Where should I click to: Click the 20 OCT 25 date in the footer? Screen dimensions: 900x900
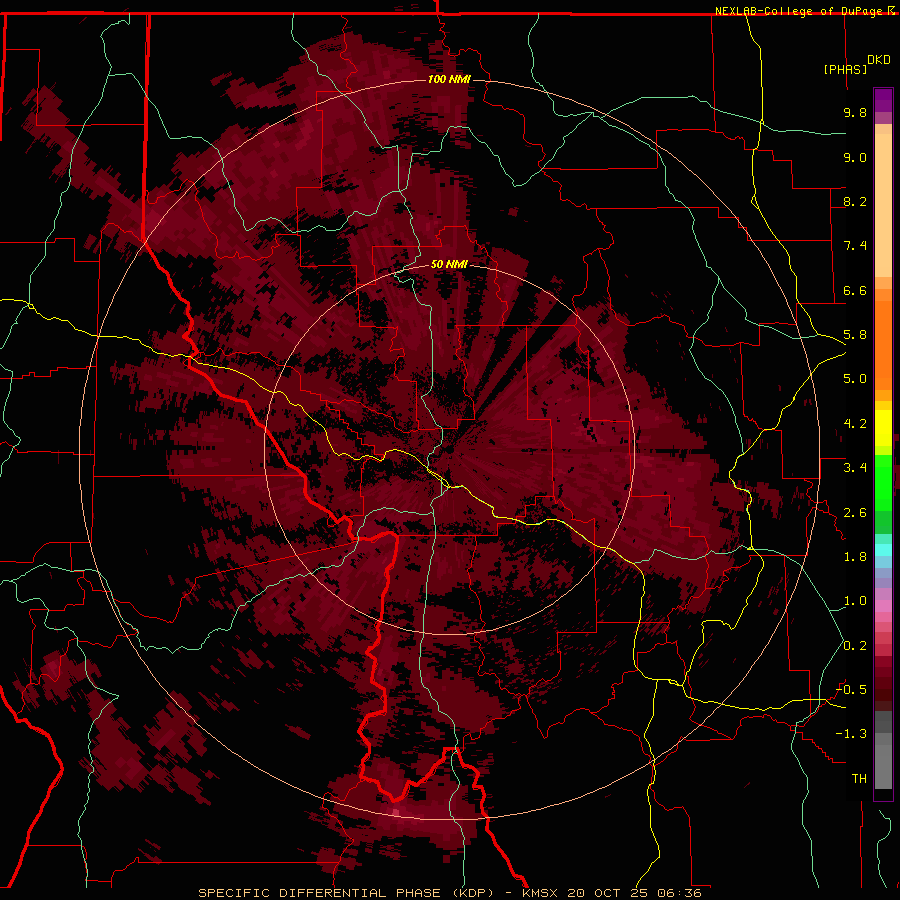[608, 893]
